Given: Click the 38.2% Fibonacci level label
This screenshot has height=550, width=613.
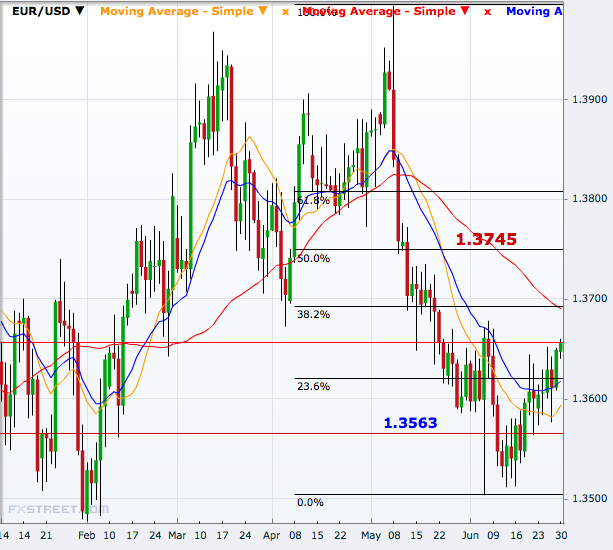Looking at the screenshot, I should click(313, 314).
